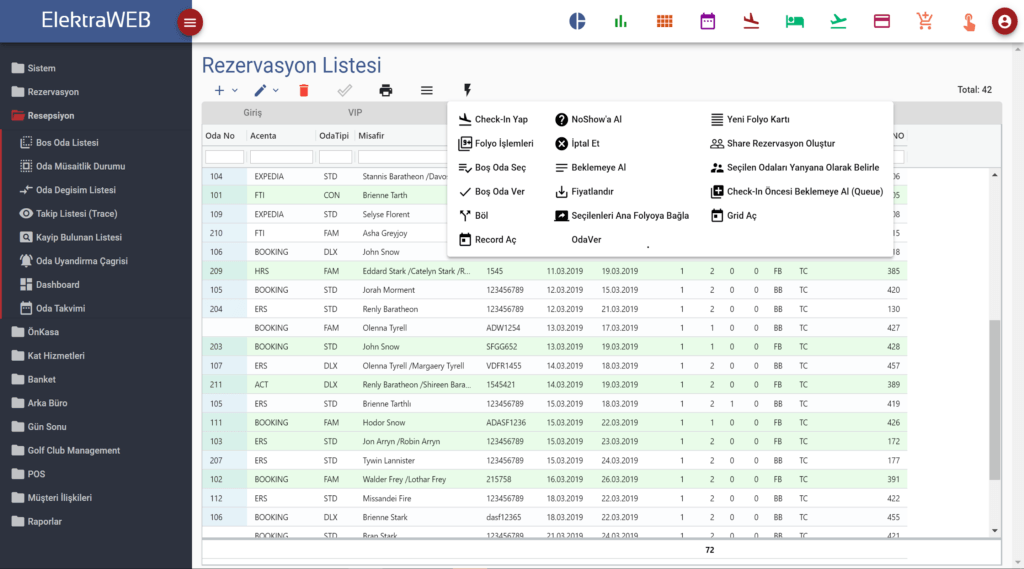Click the Acenta filter input field

tap(281, 157)
